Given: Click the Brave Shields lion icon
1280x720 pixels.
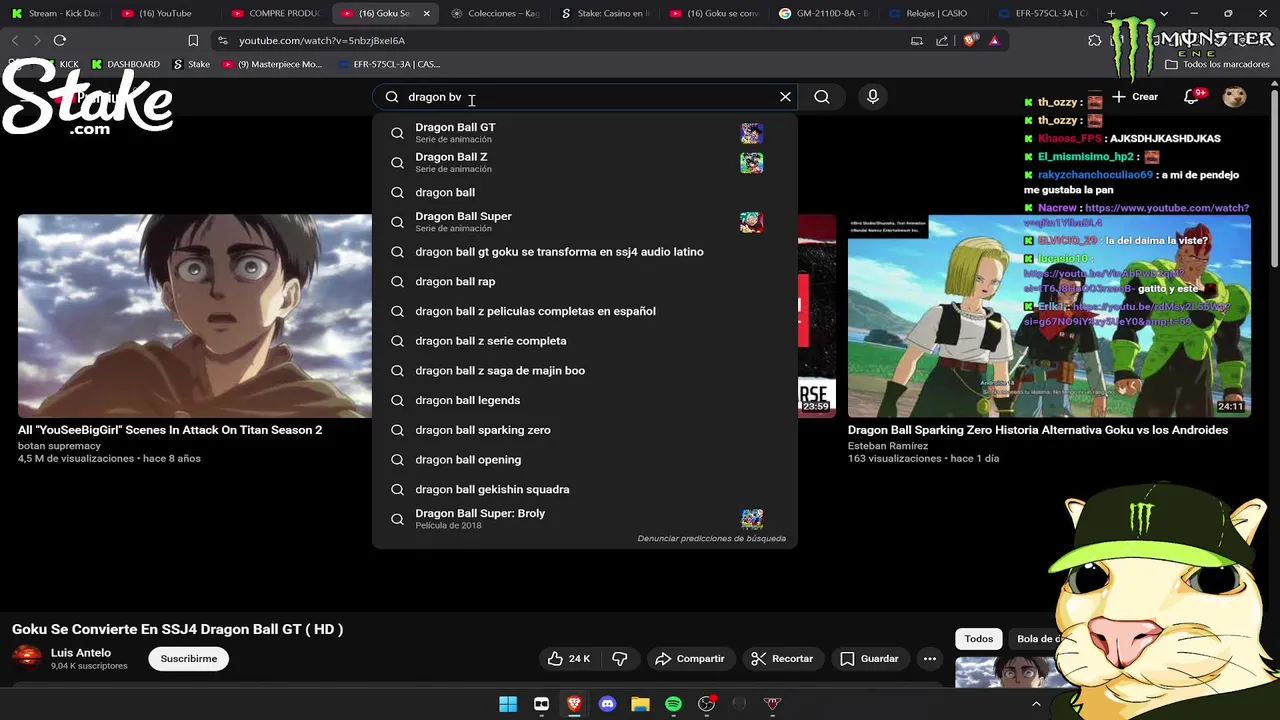Looking at the screenshot, I should pos(970,40).
